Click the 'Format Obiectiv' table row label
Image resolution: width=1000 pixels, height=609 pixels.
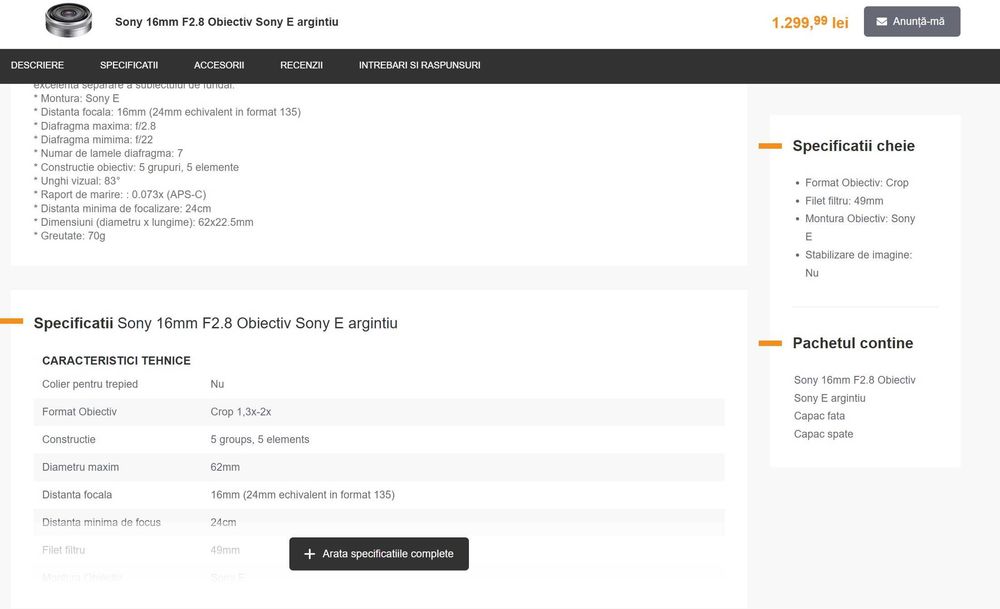pos(79,412)
